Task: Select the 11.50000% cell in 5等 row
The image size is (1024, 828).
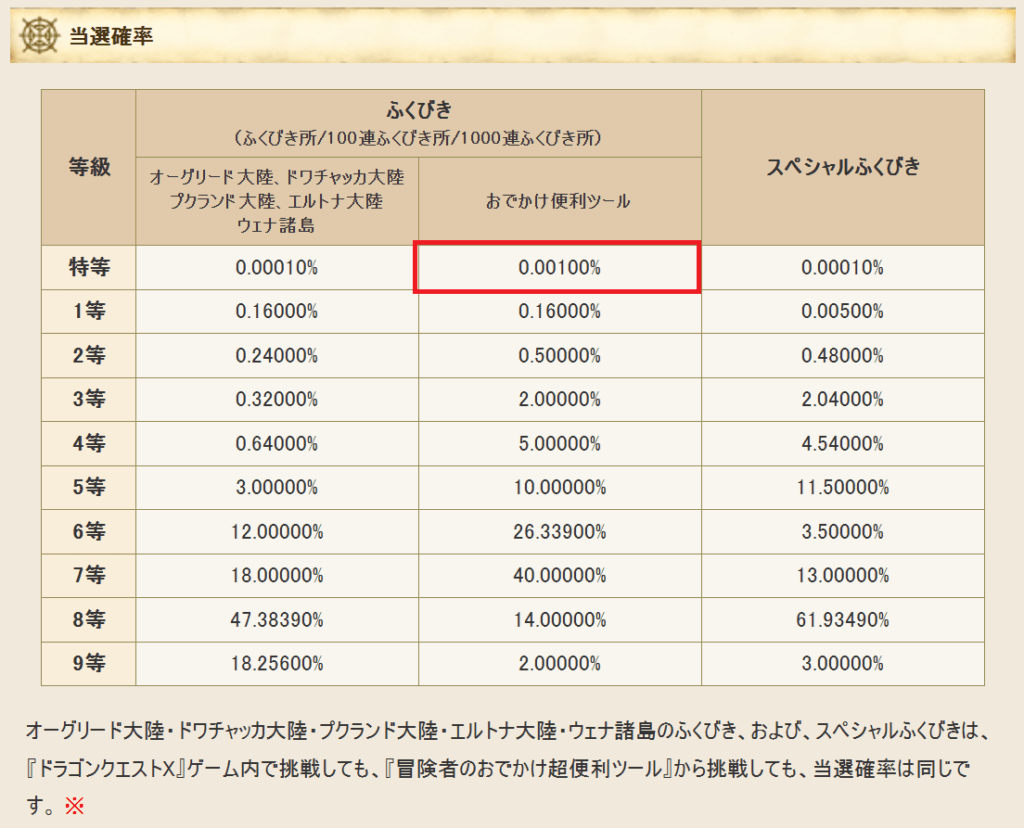Action: coord(843,488)
